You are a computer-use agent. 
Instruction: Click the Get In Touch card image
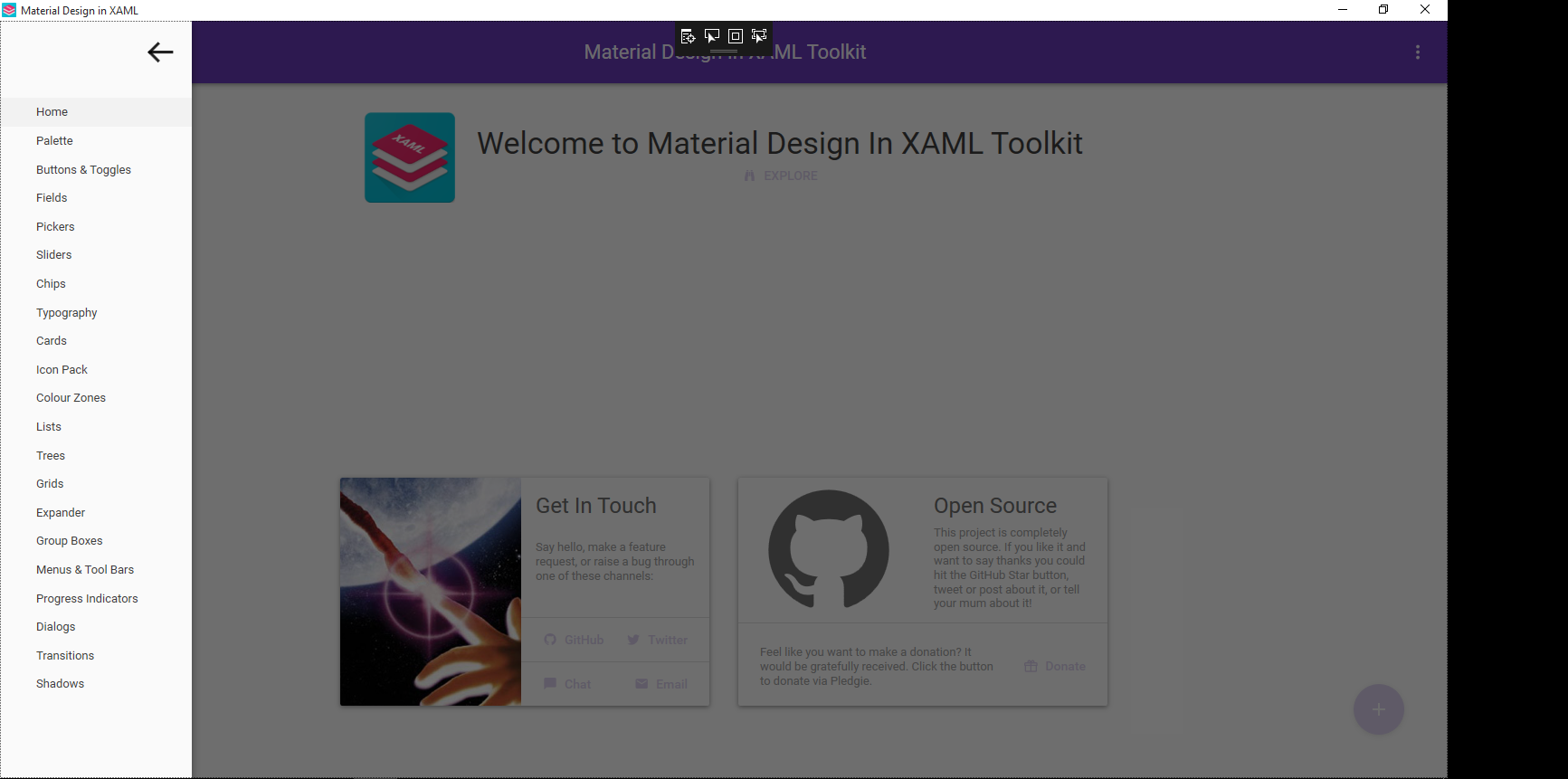click(x=431, y=592)
